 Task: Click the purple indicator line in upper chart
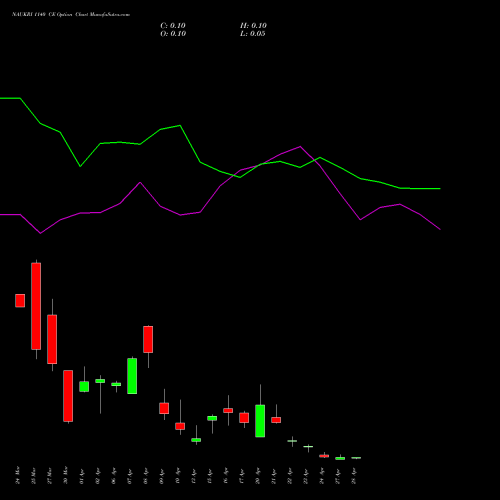tap(220, 186)
